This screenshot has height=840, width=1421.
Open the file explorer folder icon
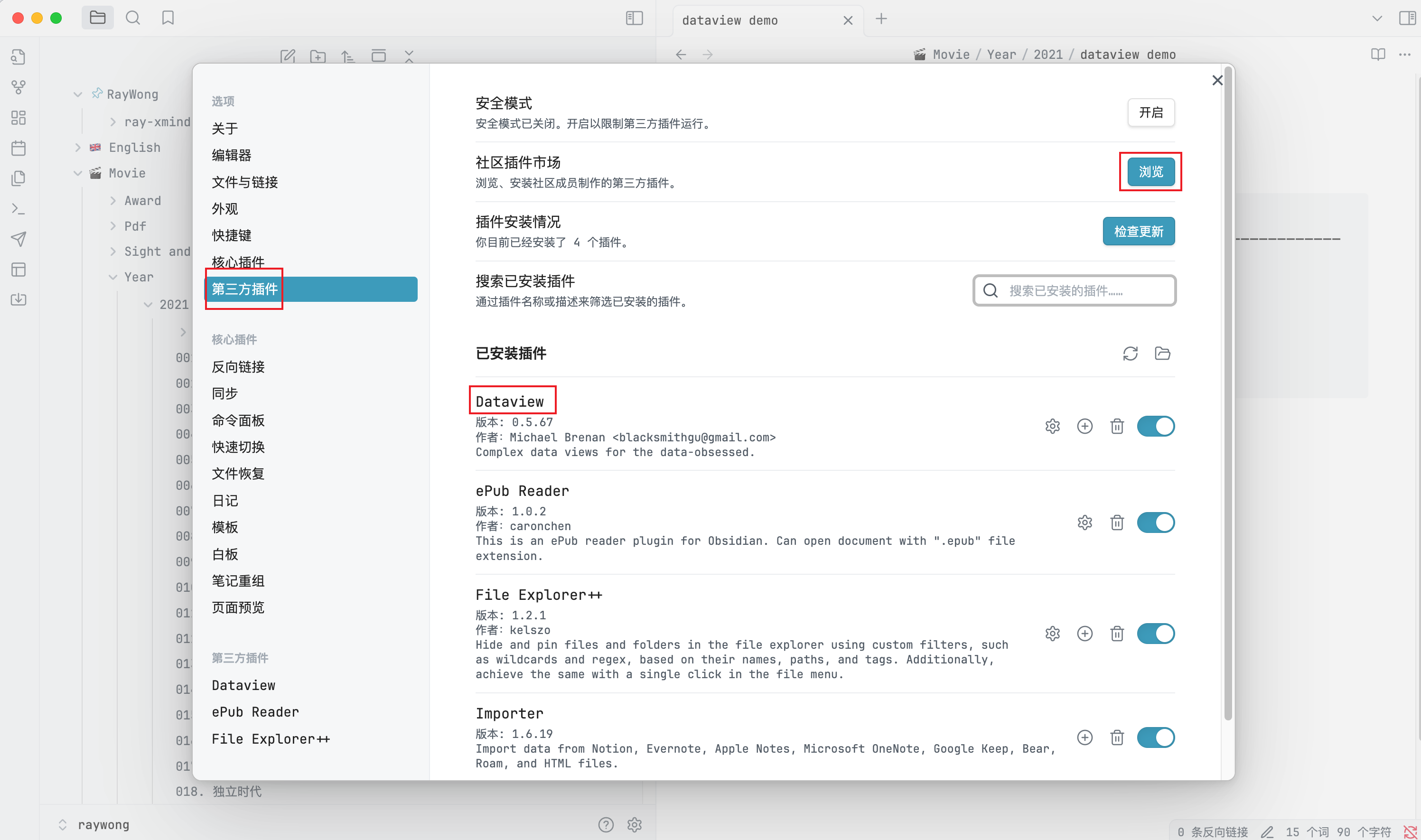point(97,18)
